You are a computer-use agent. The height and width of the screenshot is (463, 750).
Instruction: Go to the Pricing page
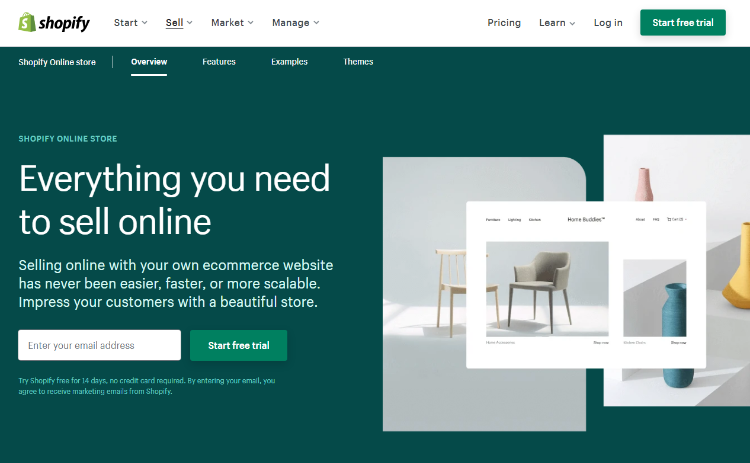pyautogui.click(x=504, y=22)
